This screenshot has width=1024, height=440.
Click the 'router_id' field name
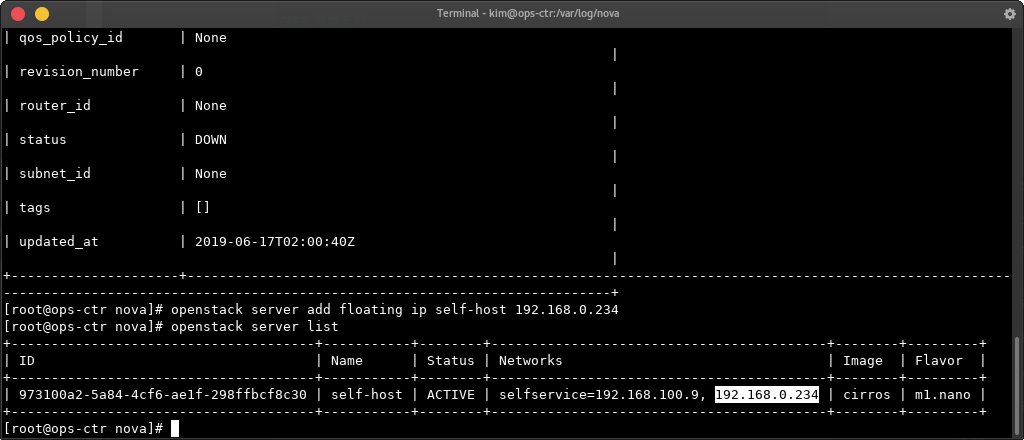pos(55,106)
